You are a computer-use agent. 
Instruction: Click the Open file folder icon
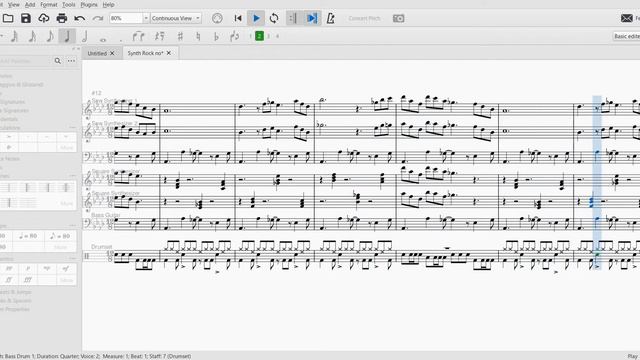click(x=8, y=18)
